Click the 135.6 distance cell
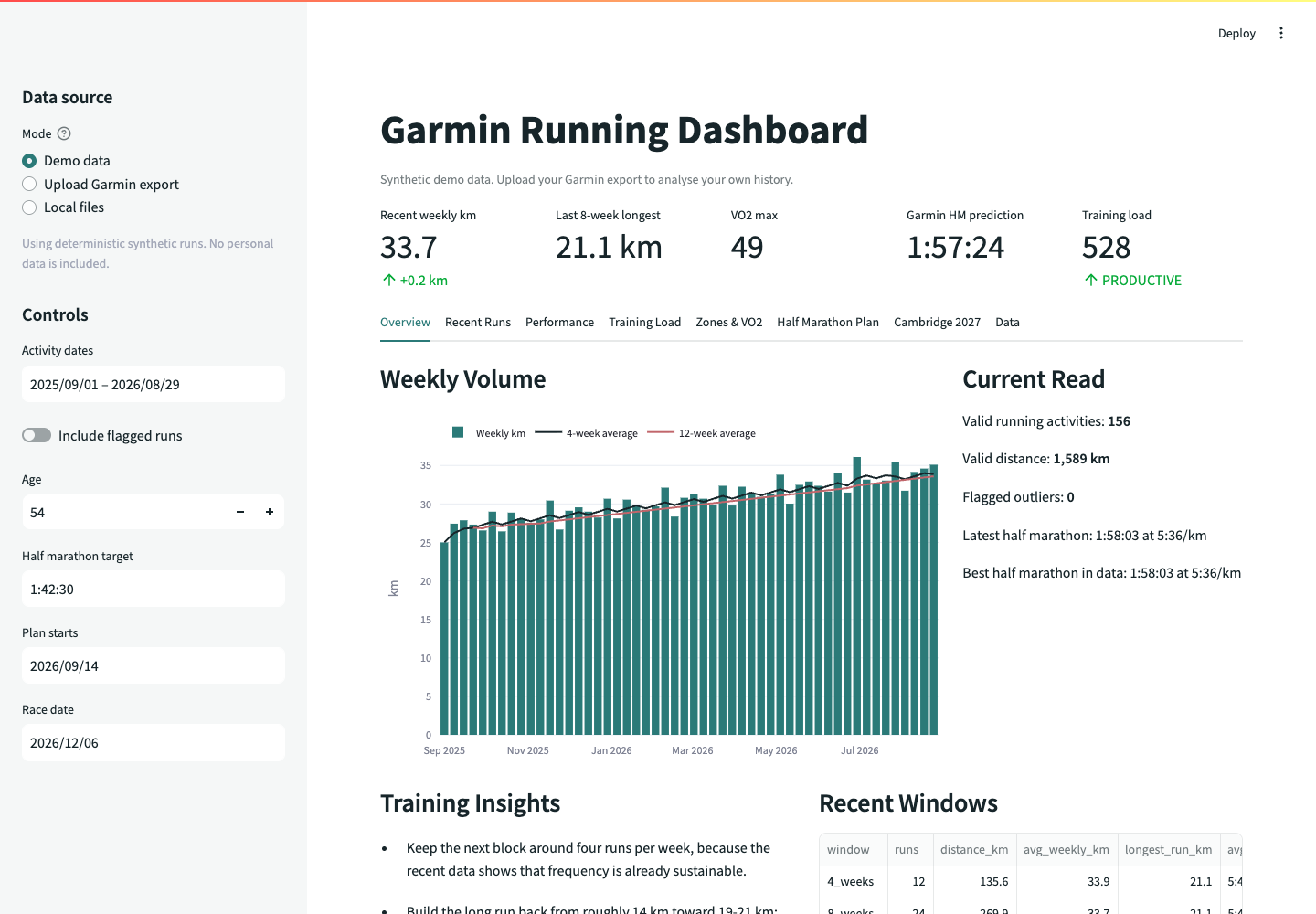Image resolution: width=1316 pixels, height=914 pixels. pos(974,881)
